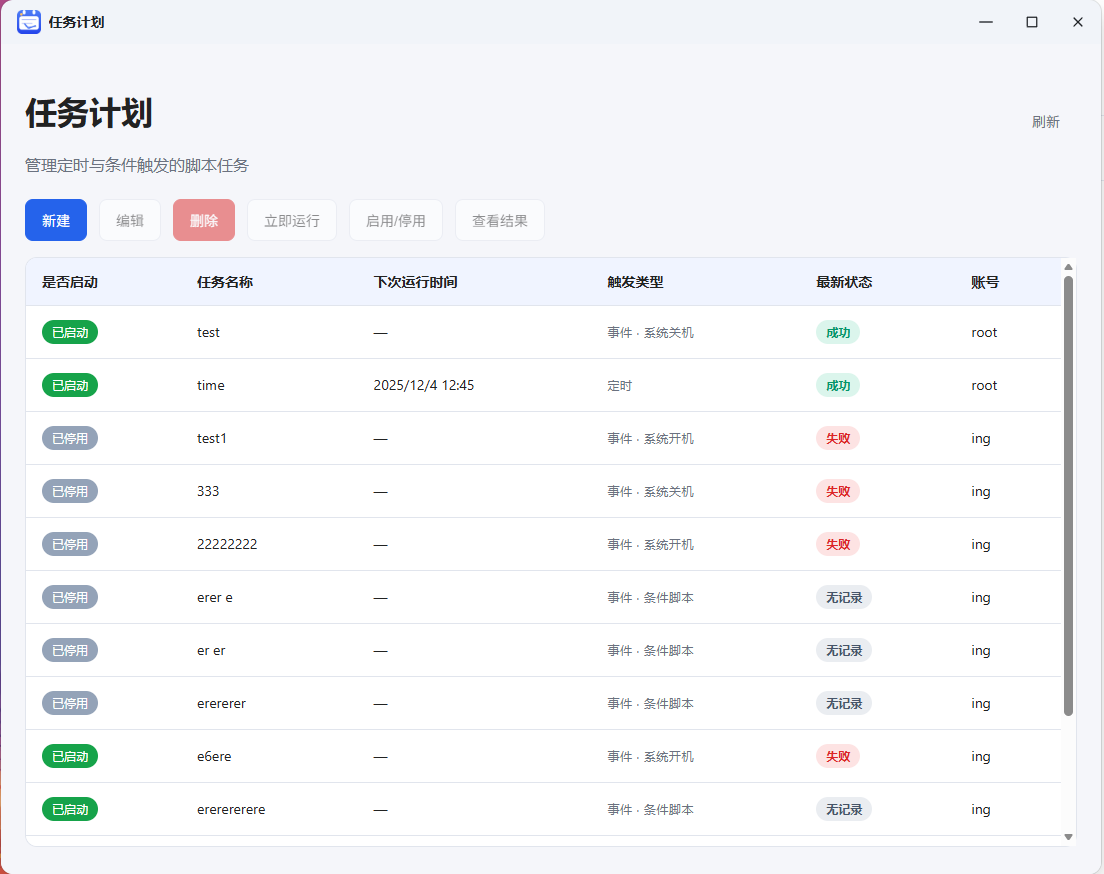Click the 失败 status badge on the e6ere row
Viewport: 1104px width, 874px height.
click(x=837, y=756)
